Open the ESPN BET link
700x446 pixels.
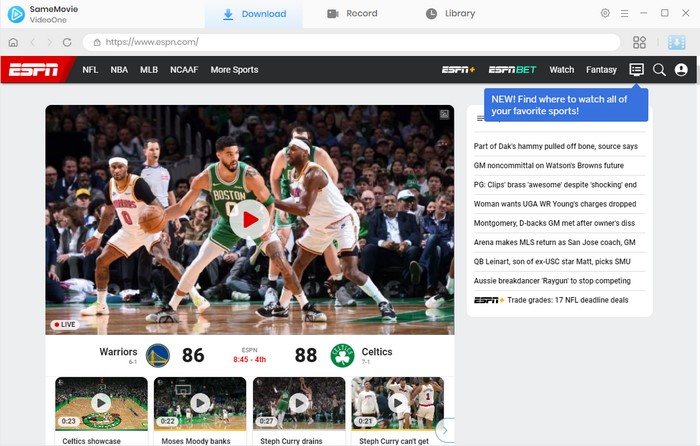pyautogui.click(x=512, y=70)
